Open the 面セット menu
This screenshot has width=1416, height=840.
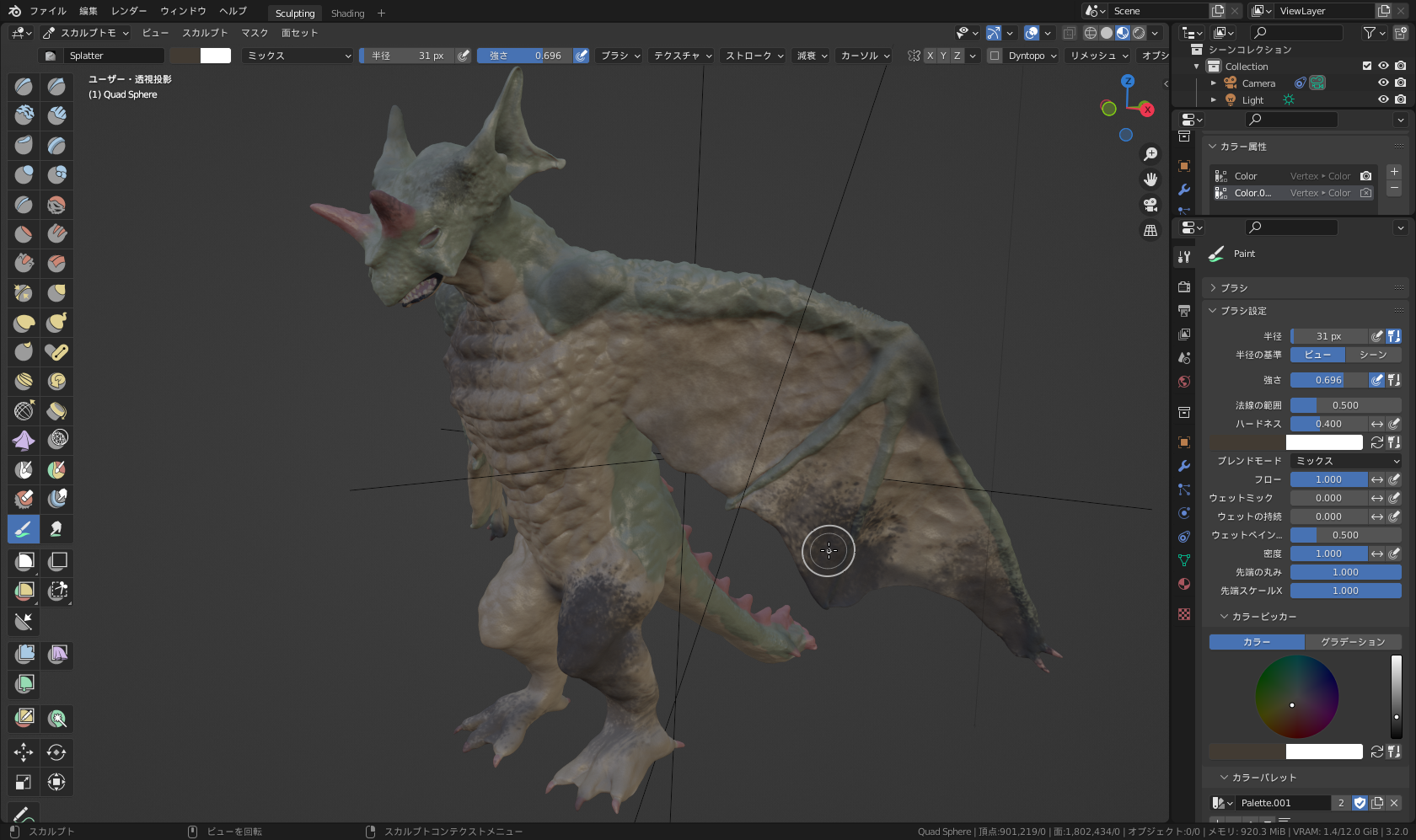pos(299,33)
